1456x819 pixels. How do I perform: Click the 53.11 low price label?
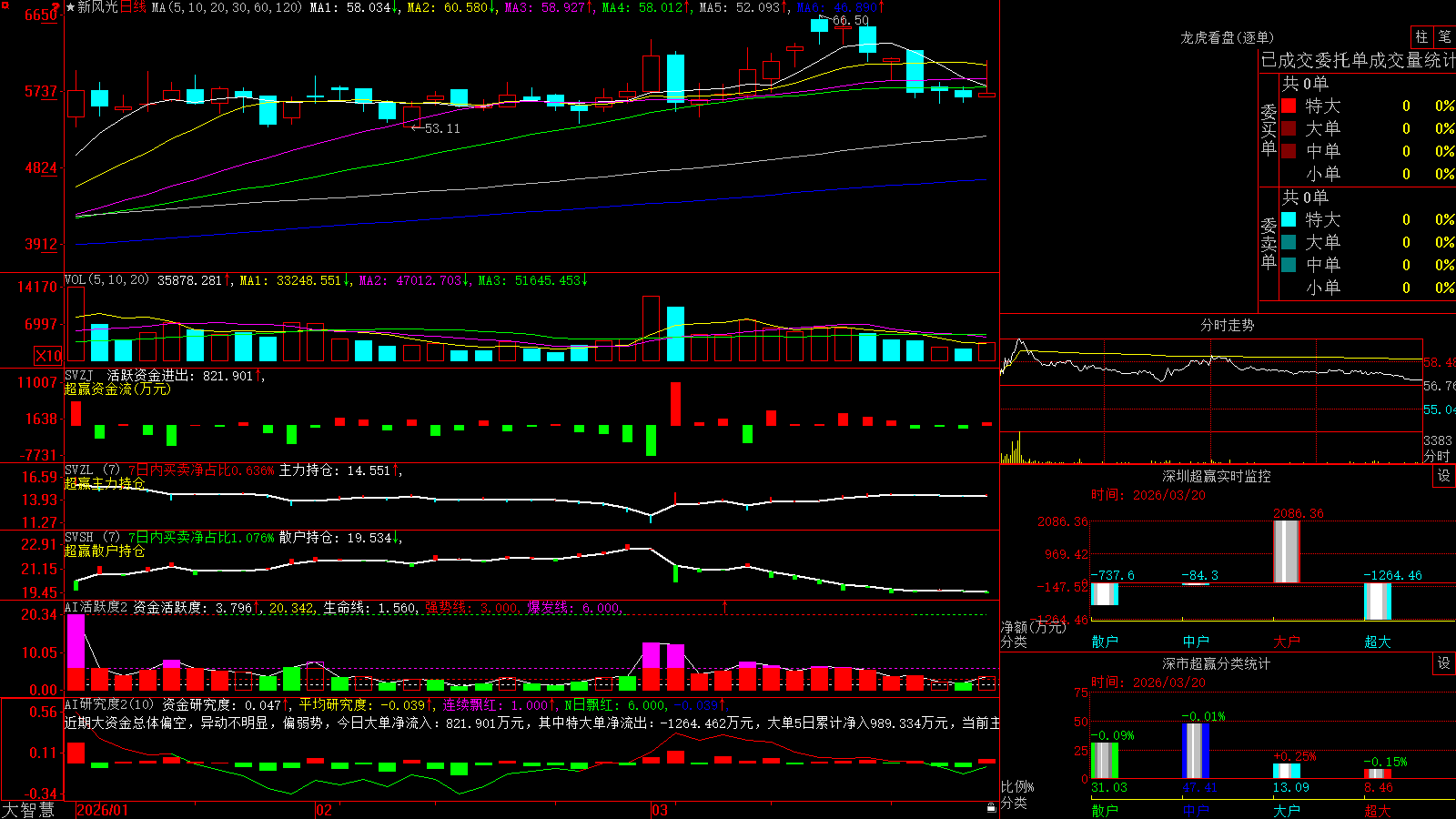click(442, 128)
